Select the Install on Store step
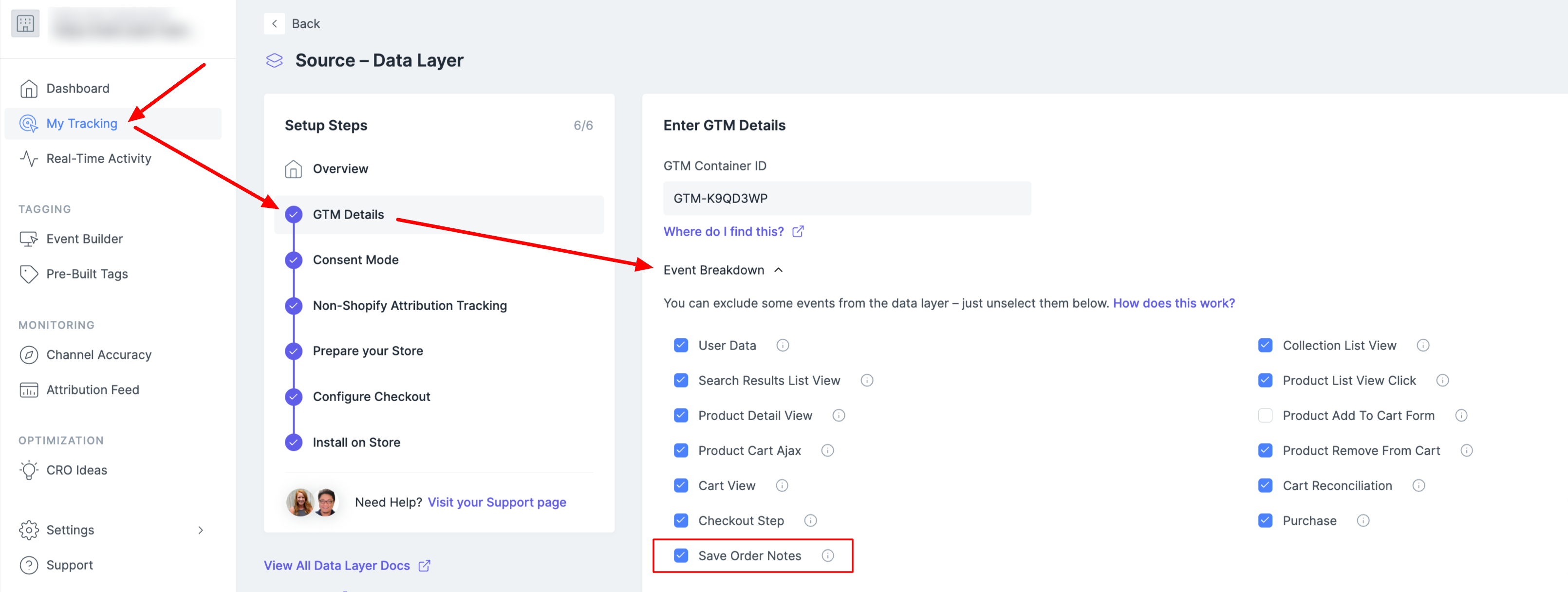 click(356, 443)
